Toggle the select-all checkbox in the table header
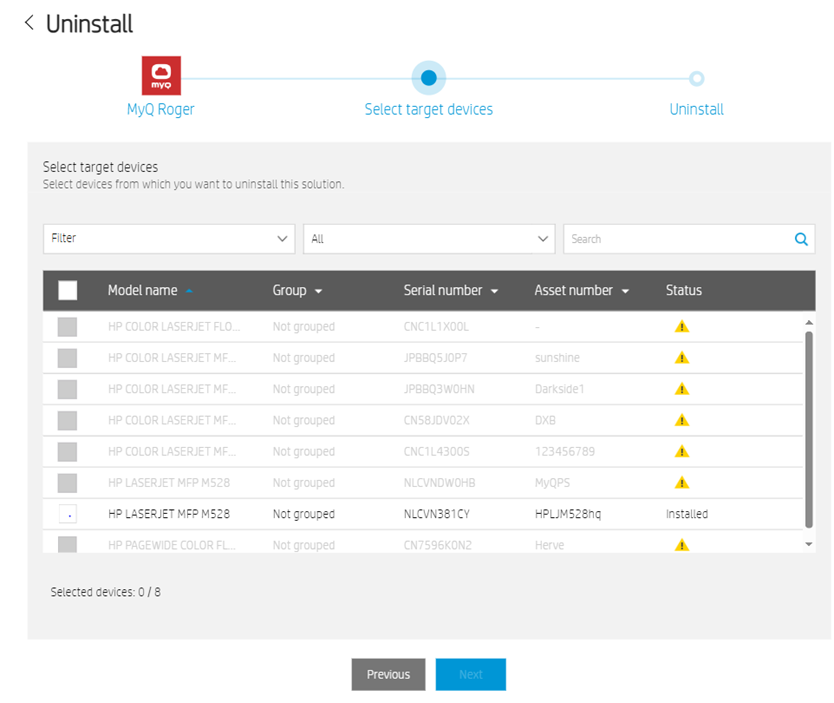 click(x=68, y=290)
